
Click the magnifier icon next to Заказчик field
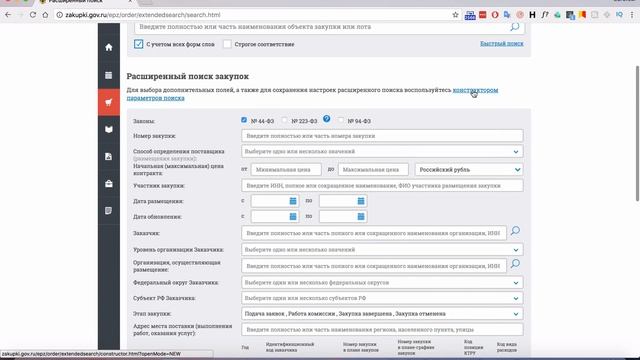point(515,231)
